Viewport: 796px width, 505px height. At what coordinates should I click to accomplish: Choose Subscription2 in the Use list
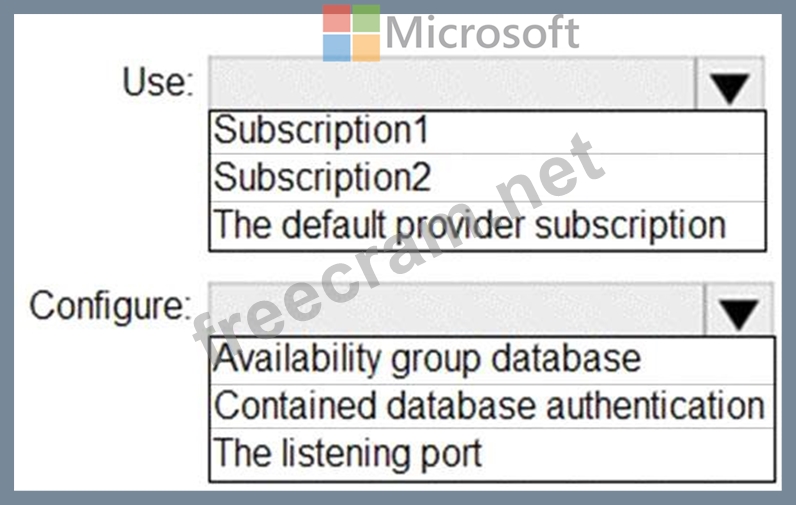(487, 178)
